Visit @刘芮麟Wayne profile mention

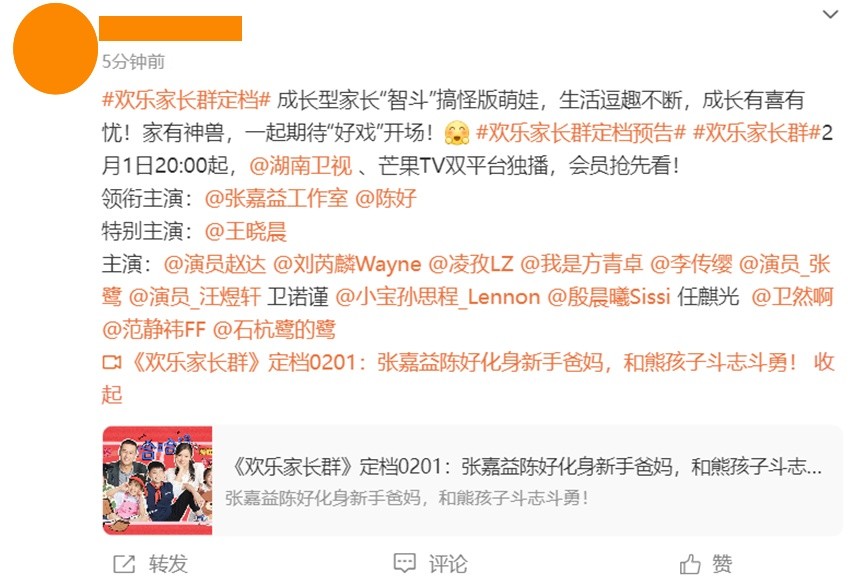pyautogui.click(x=347, y=264)
